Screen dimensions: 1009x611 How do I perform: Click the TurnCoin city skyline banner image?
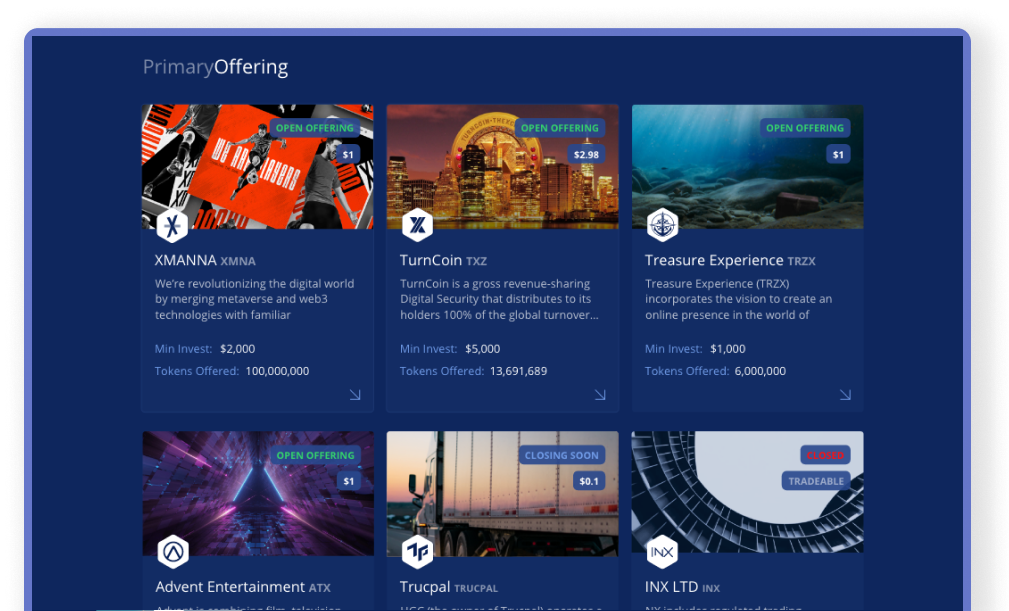[x=503, y=167]
